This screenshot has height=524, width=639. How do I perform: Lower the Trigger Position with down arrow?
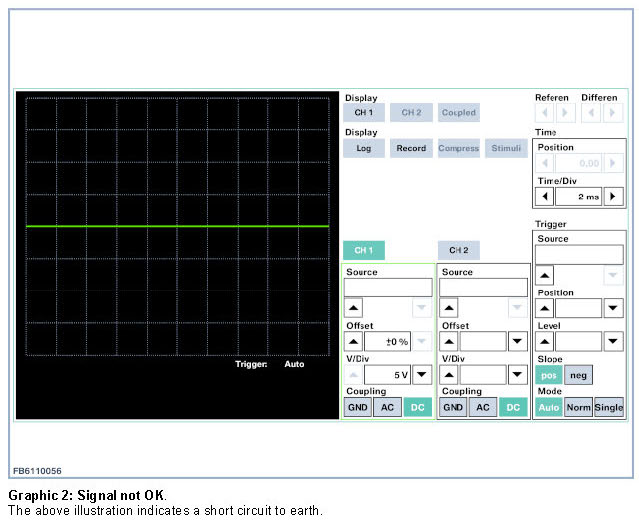tap(613, 308)
